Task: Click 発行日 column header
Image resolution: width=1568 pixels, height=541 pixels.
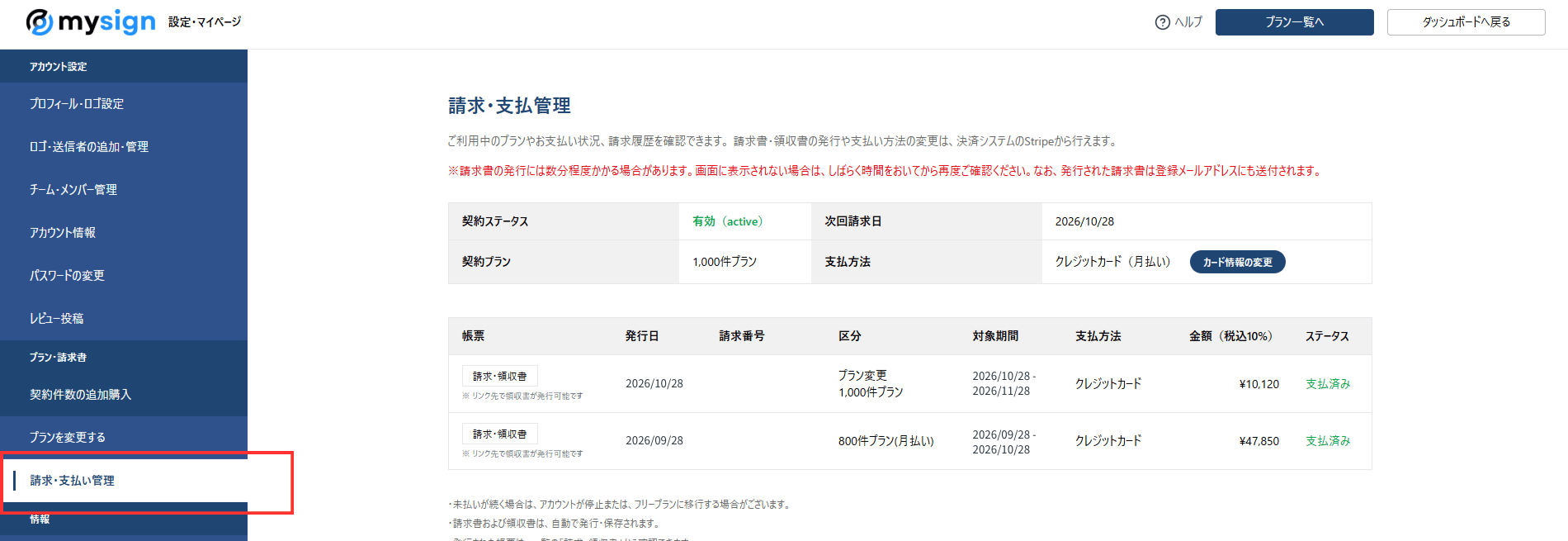Action: (x=641, y=336)
